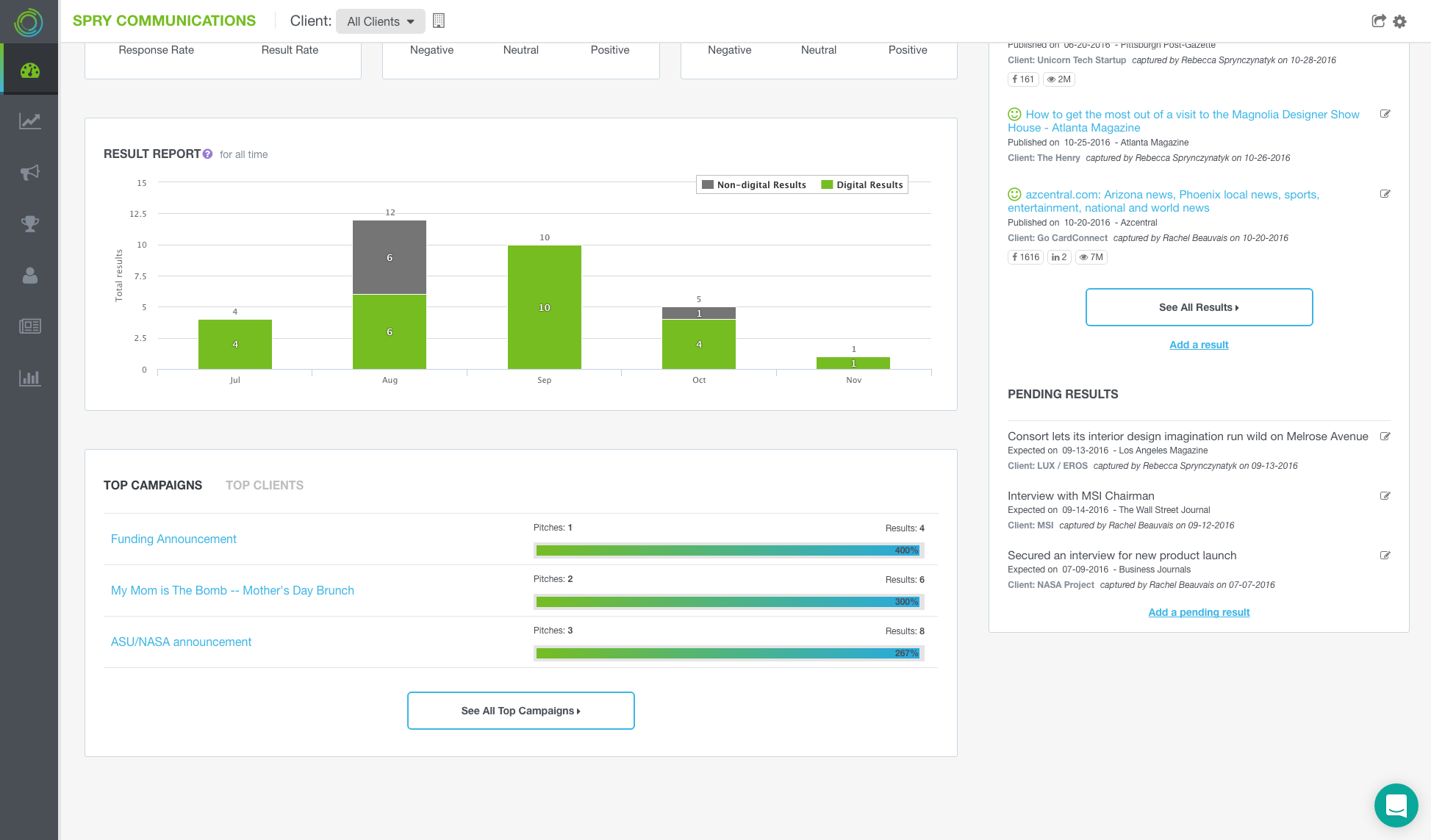This screenshot has width=1431, height=840.
Task: Open the settings gear icon
Action: 1399,21
